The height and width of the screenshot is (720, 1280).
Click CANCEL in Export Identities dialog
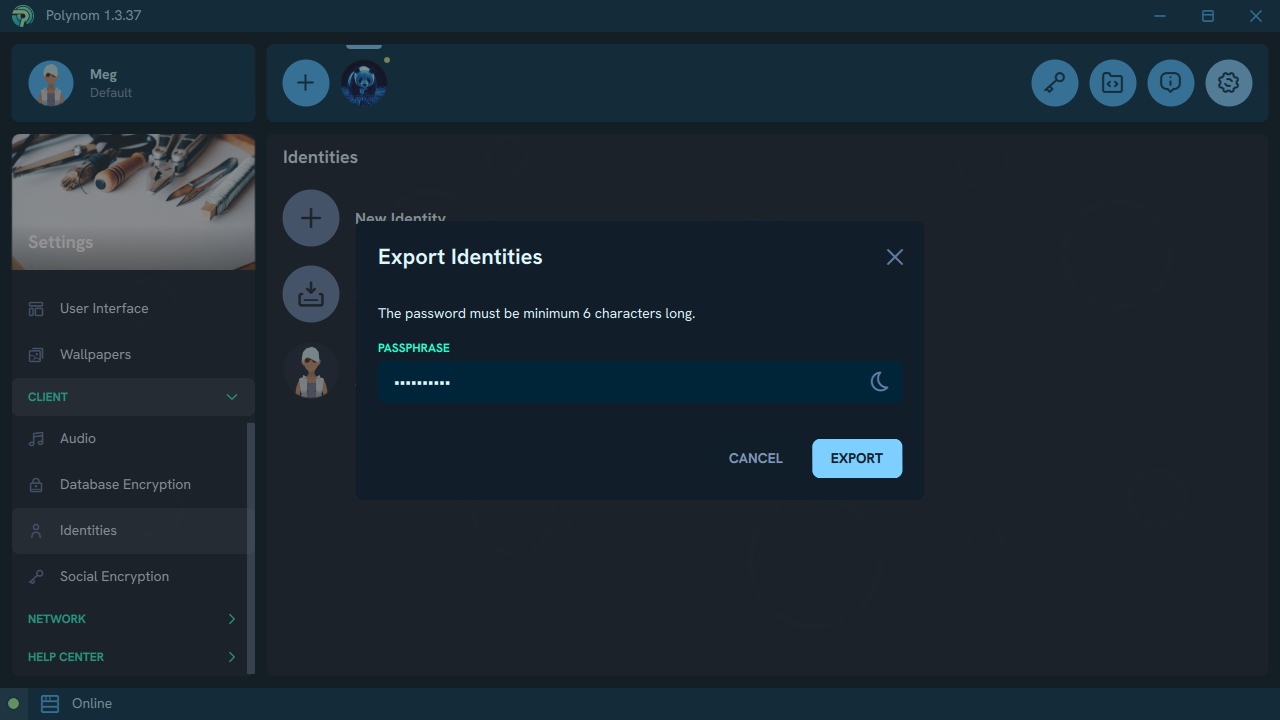pos(755,459)
